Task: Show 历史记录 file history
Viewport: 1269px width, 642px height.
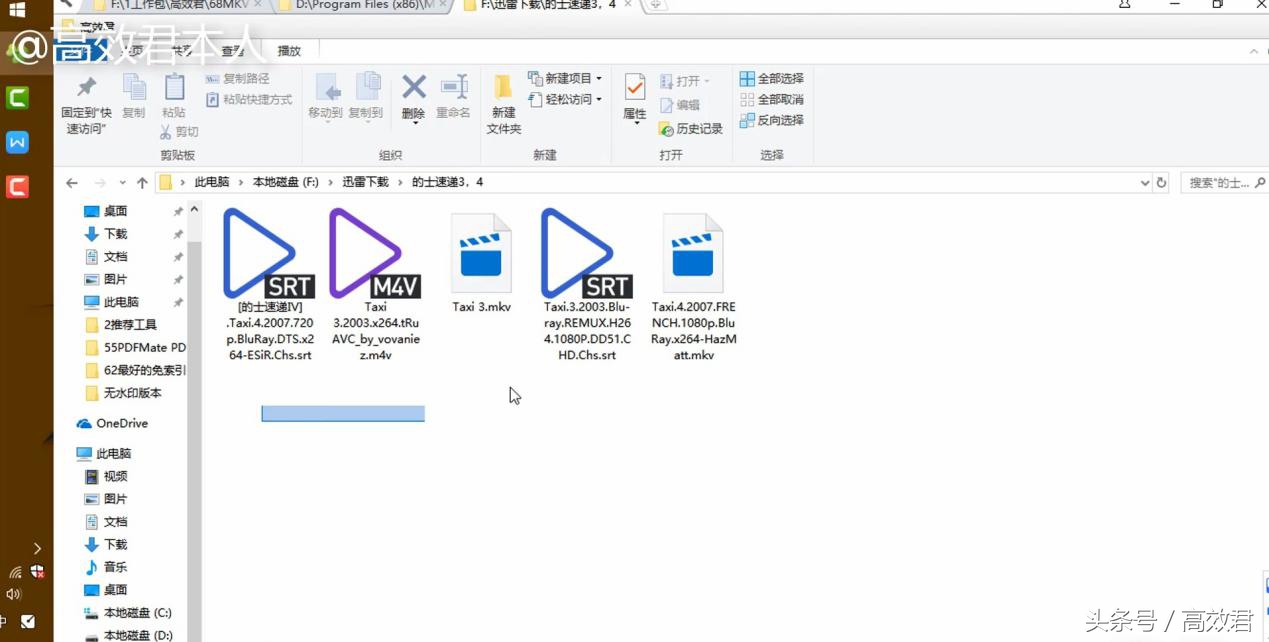Action: 690,129
